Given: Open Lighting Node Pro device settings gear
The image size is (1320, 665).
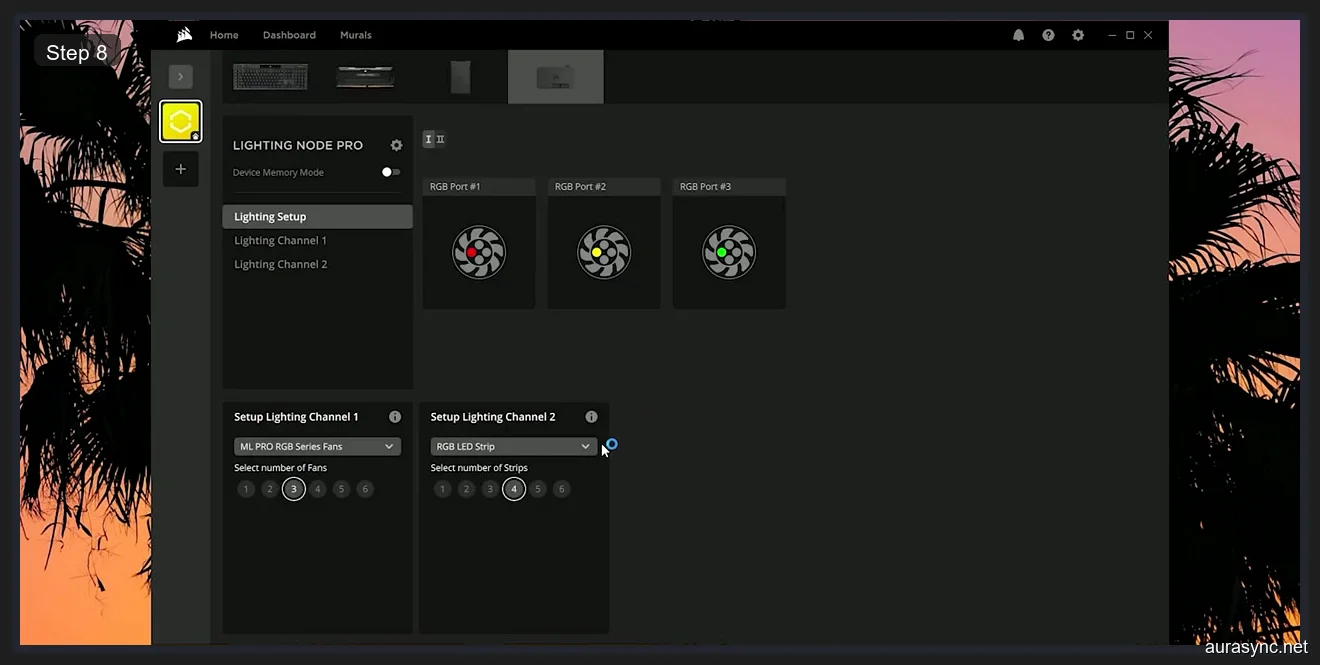Looking at the screenshot, I should (x=396, y=144).
